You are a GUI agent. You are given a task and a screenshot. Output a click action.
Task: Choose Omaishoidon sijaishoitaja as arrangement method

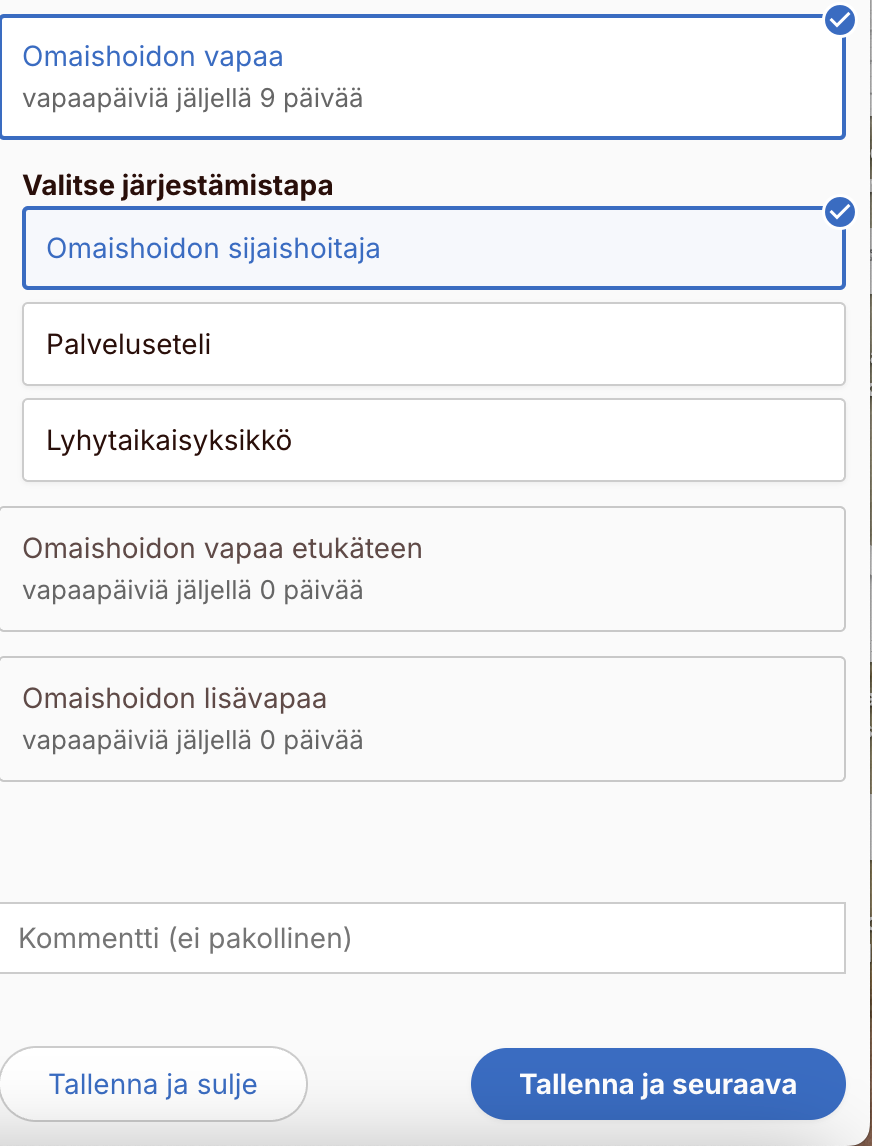coord(213,248)
